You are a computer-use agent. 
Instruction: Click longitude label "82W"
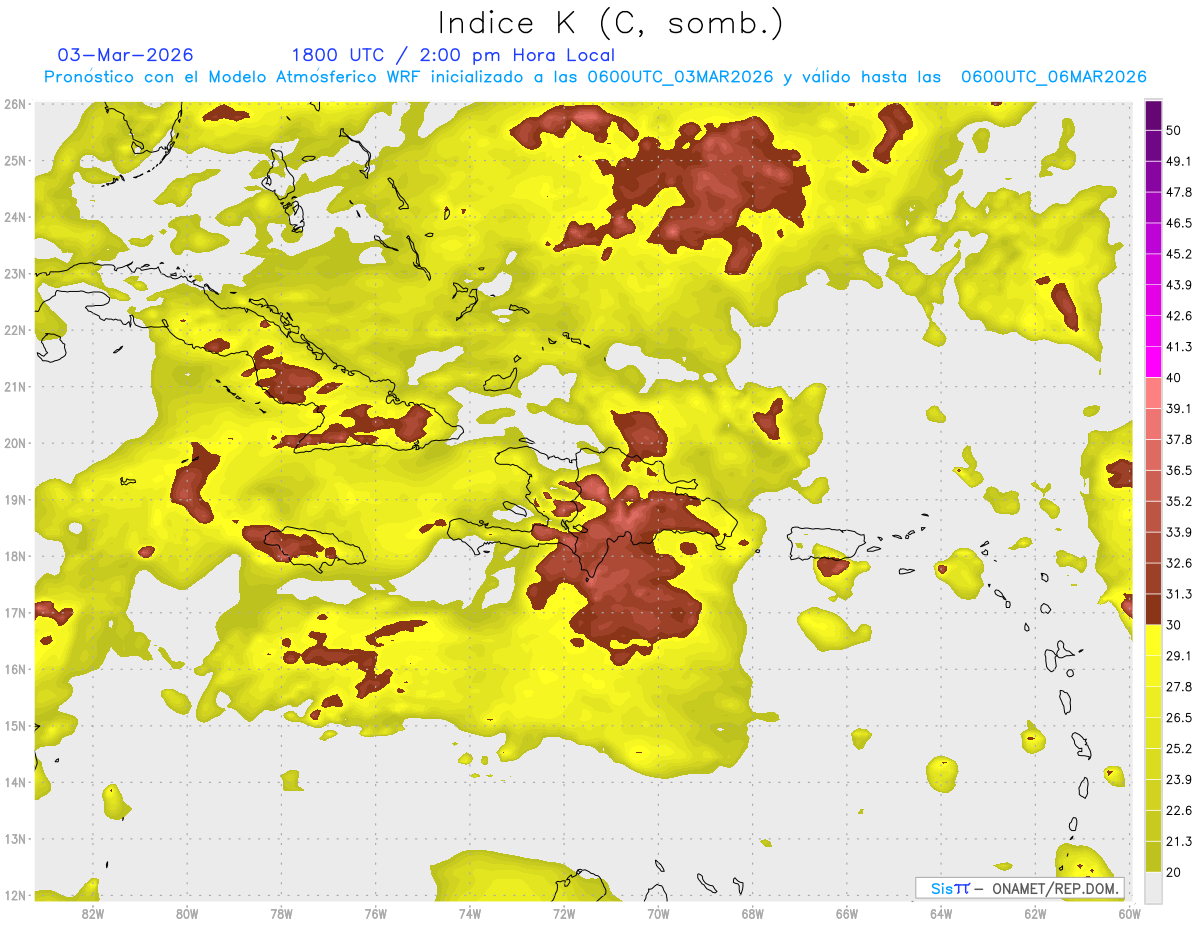pyautogui.click(x=92, y=913)
